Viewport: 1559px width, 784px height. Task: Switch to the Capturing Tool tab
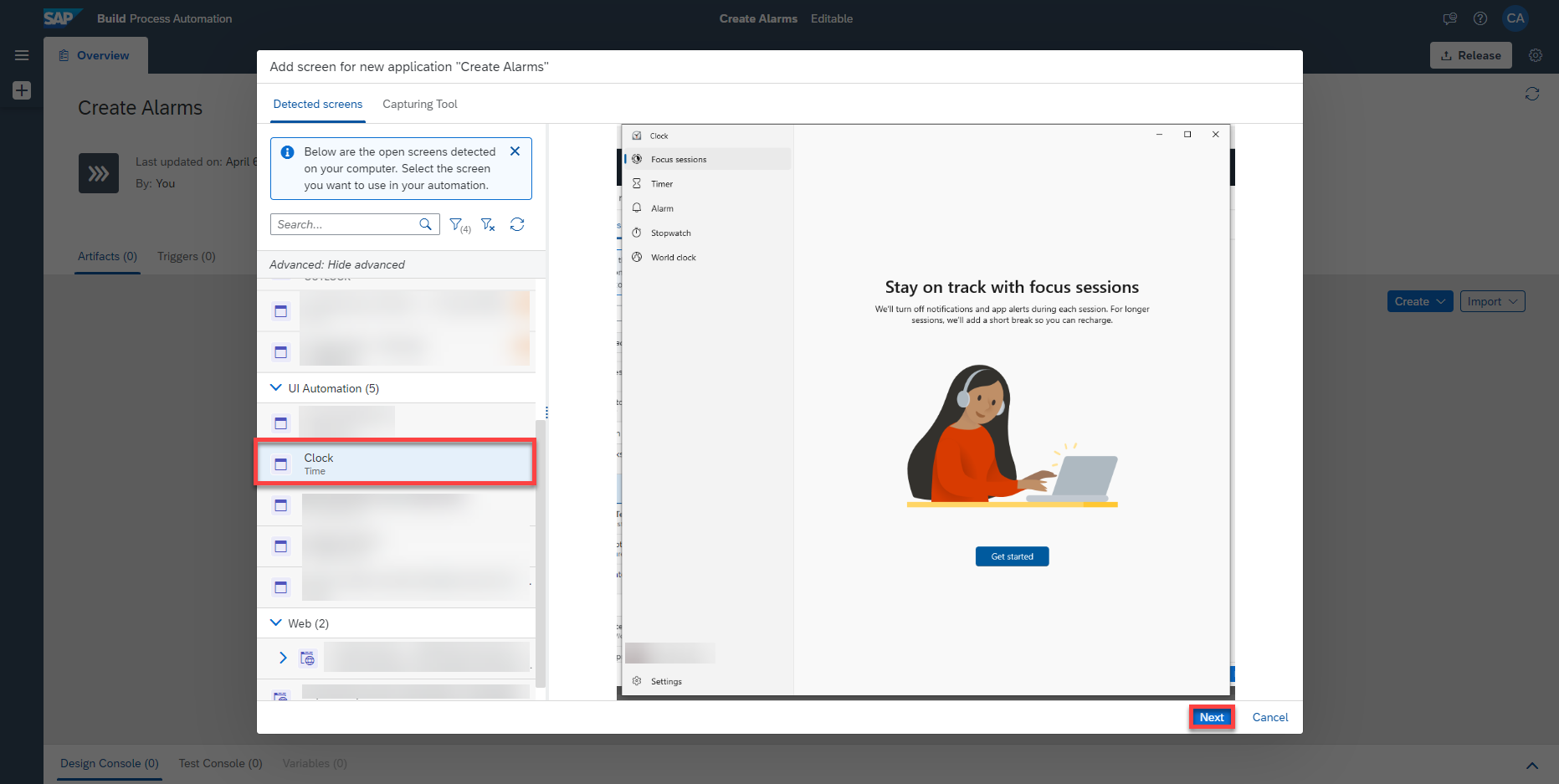[420, 104]
